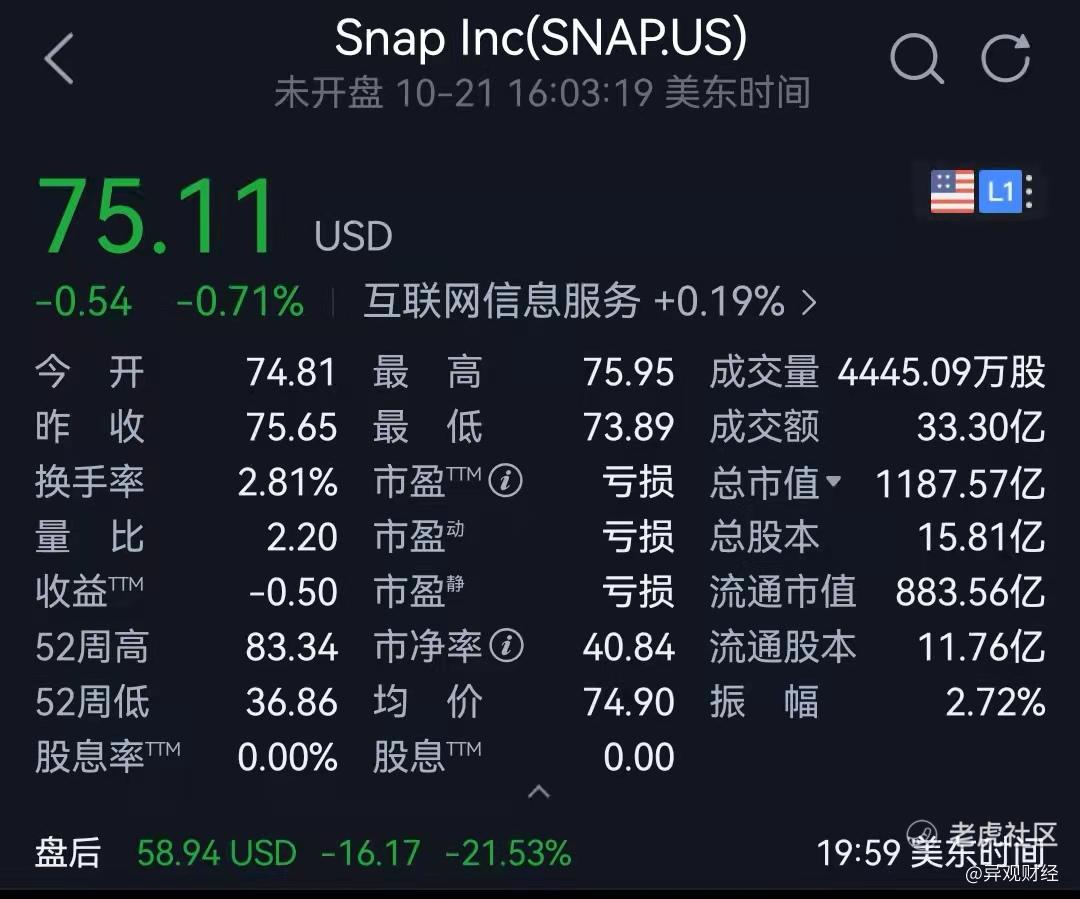Tap the back arrow icon
The height and width of the screenshot is (899, 1080).
tap(59, 59)
